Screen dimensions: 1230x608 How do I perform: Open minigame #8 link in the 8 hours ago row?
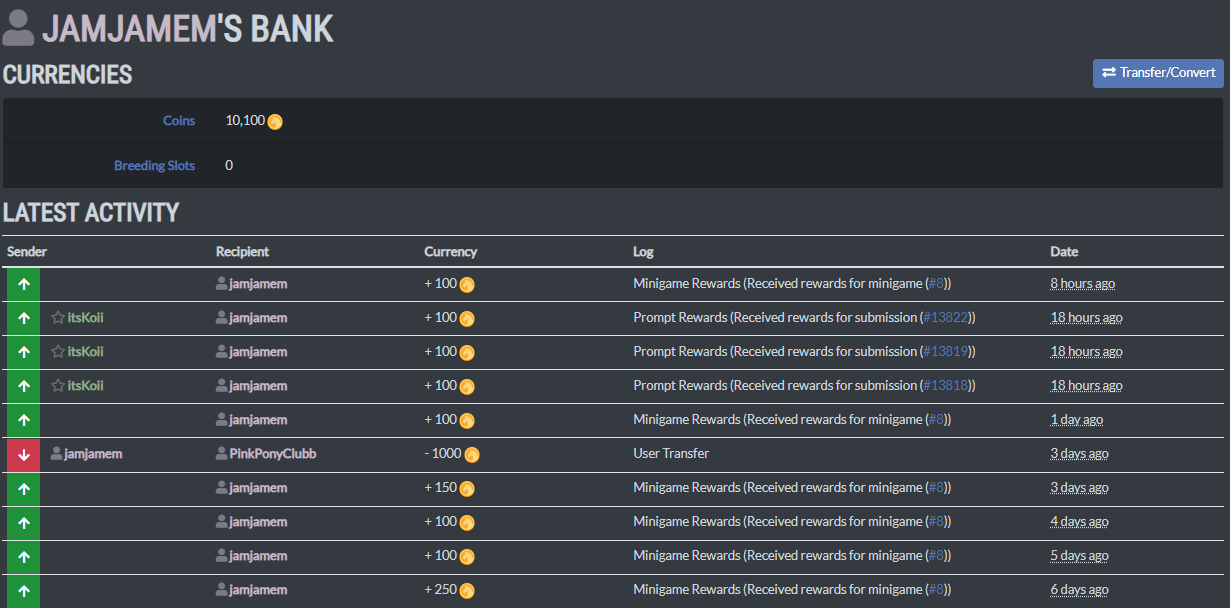936,284
